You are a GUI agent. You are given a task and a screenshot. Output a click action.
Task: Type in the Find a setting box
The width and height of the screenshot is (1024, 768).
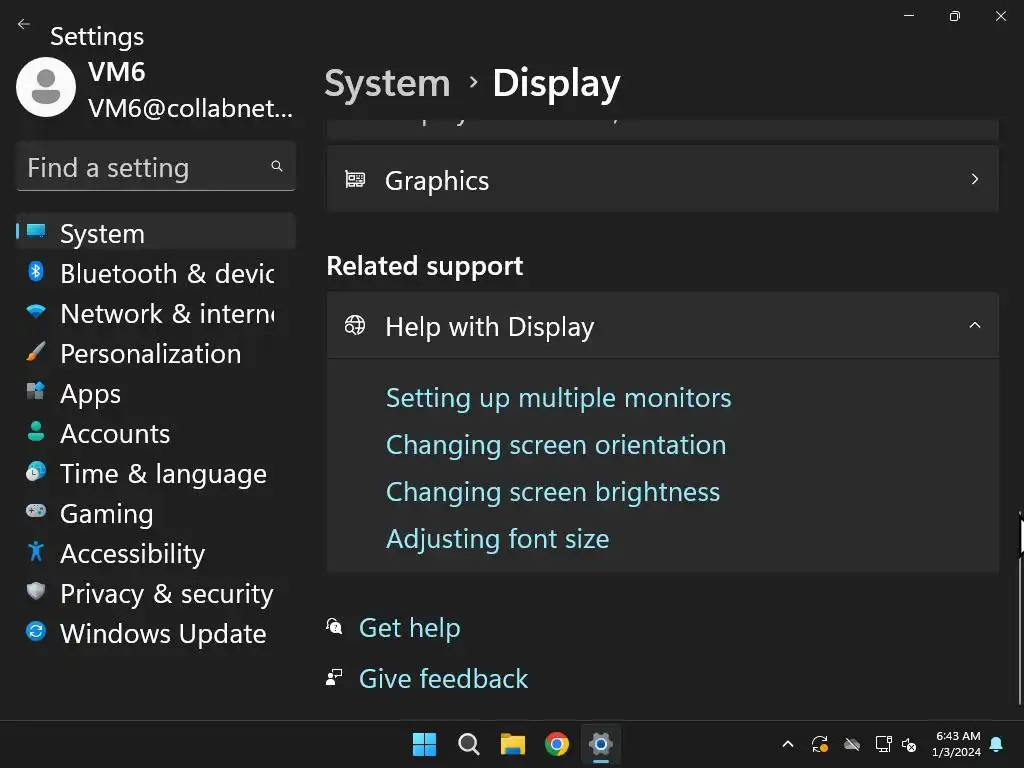[145, 167]
